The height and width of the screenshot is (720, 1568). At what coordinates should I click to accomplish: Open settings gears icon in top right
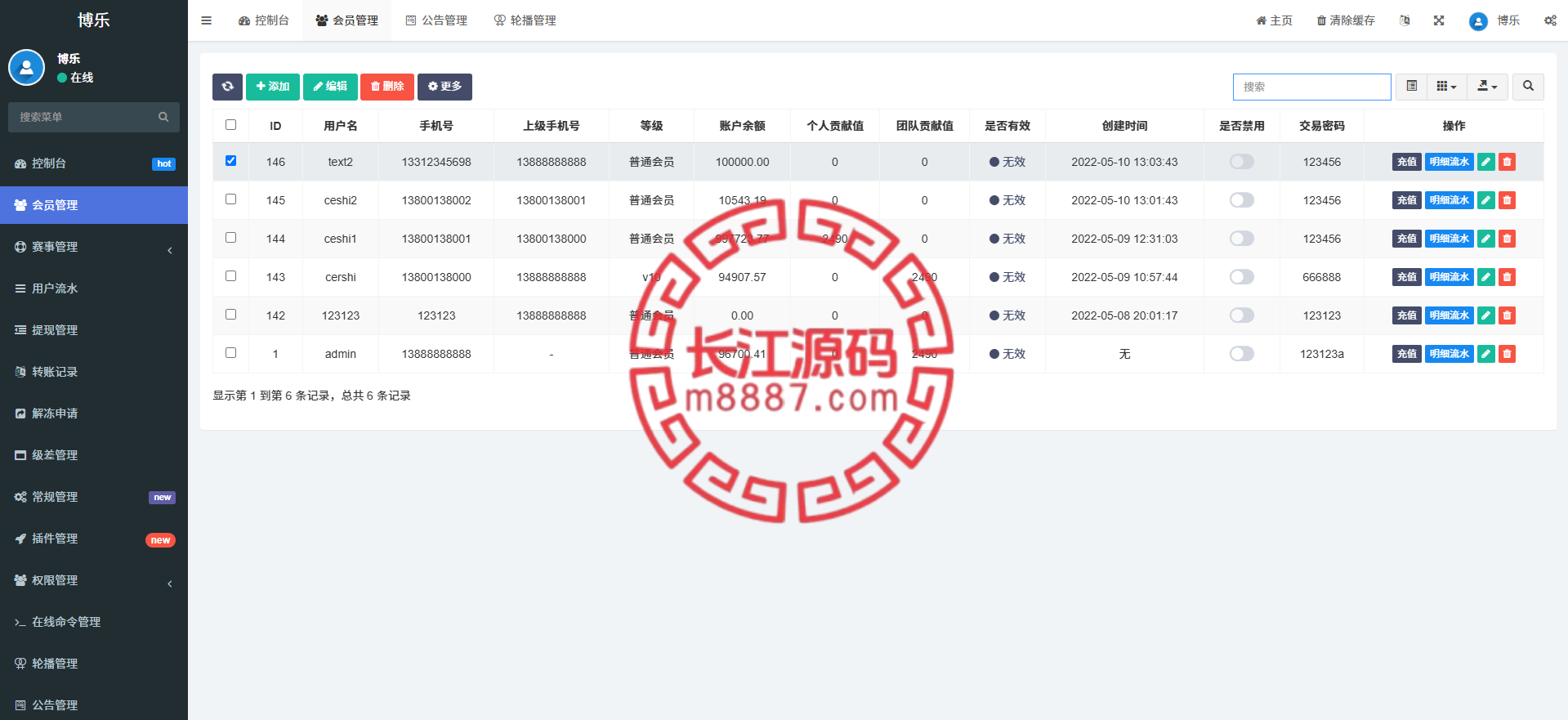1550,20
